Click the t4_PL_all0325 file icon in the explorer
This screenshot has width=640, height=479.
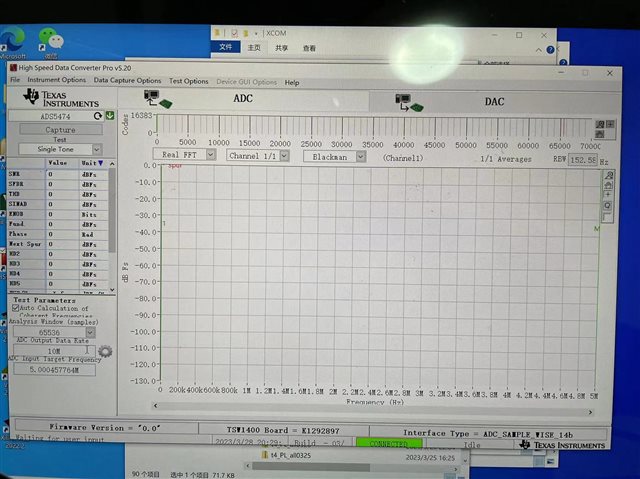pyautogui.click(x=264, y=455)
